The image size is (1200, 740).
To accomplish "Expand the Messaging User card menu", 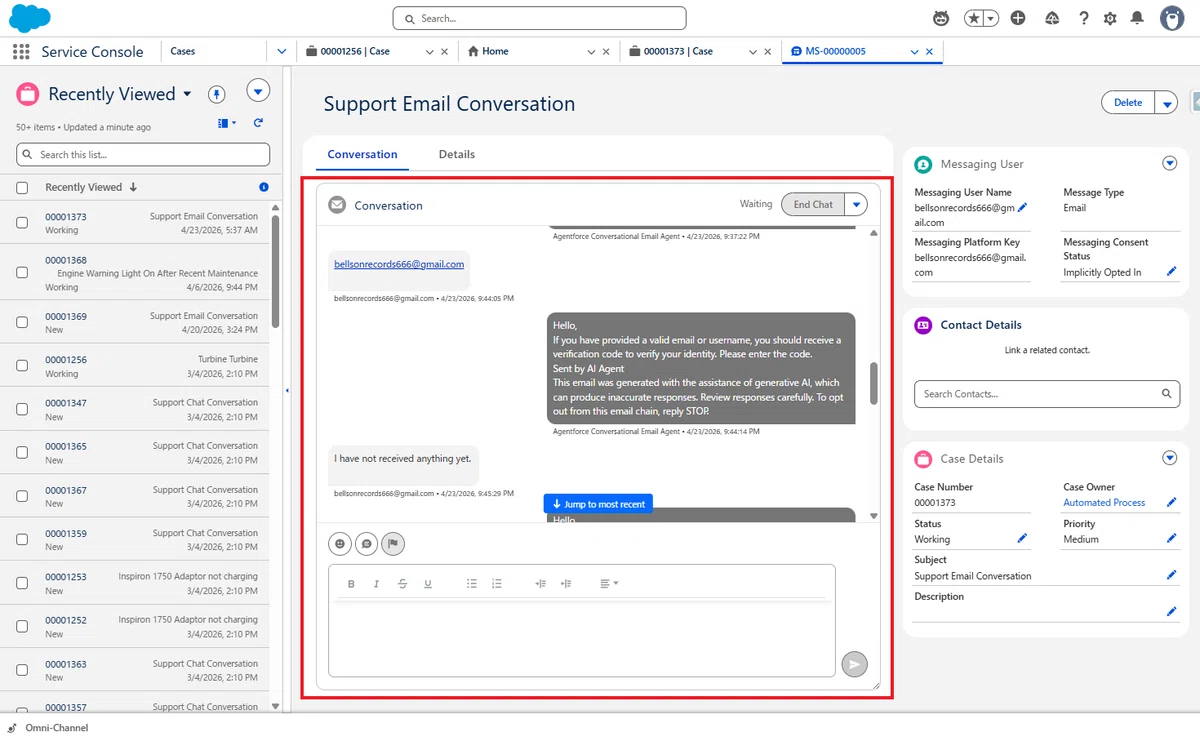I will 1169,163.
